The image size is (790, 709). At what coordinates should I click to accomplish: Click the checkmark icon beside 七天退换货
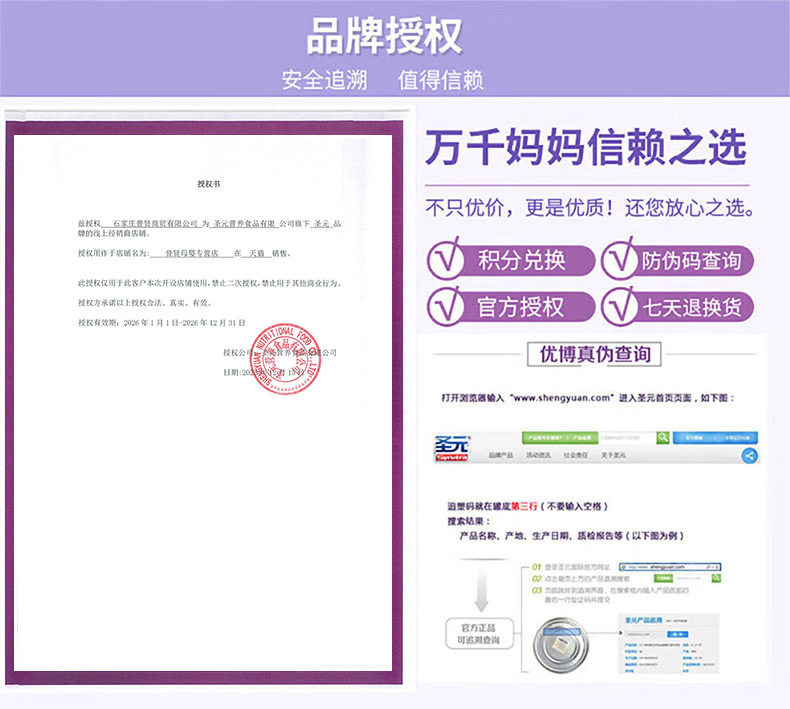(x=620, y=306)
